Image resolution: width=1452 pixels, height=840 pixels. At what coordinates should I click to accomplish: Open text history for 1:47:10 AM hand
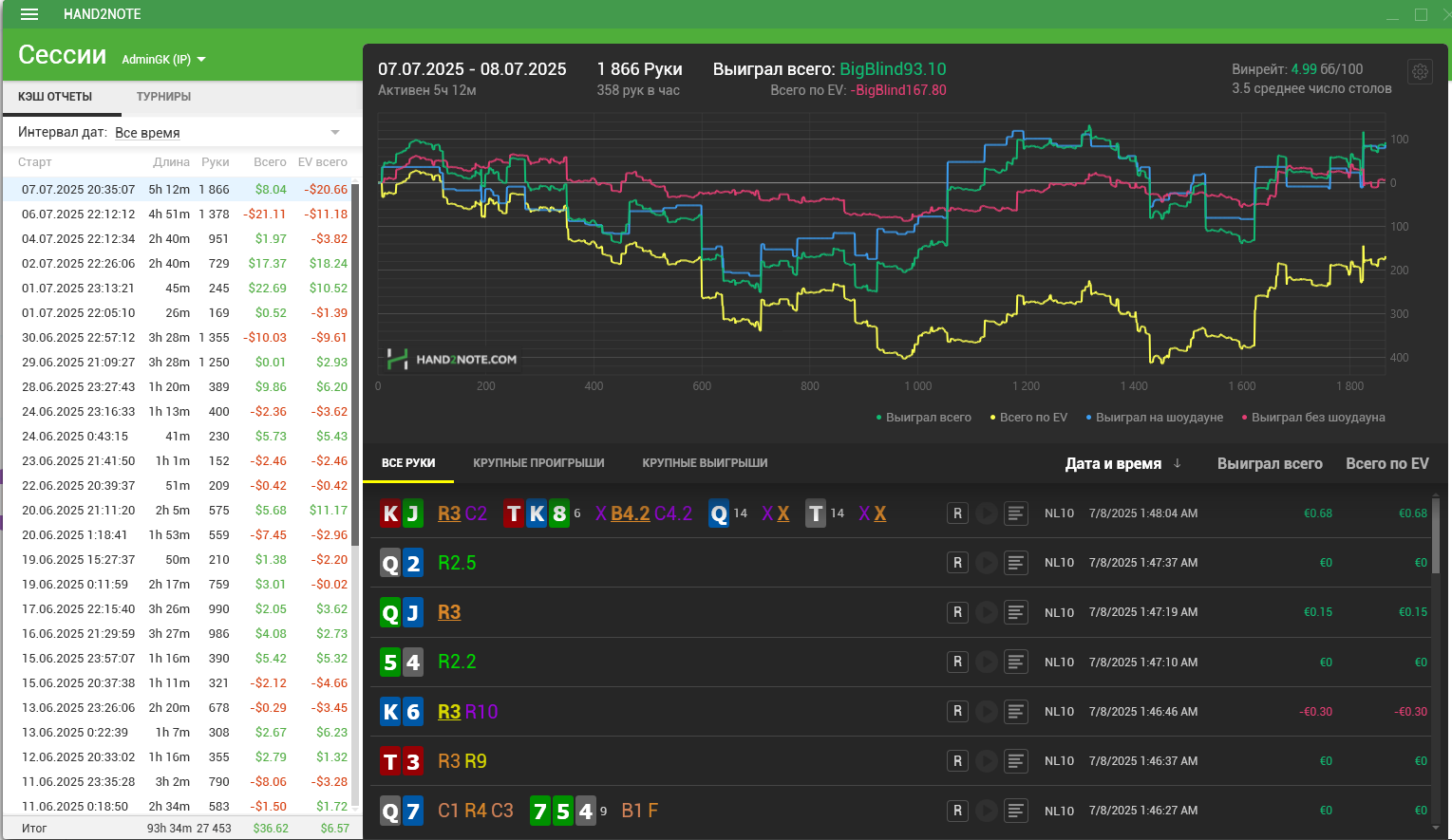[x=1016, y=662]
